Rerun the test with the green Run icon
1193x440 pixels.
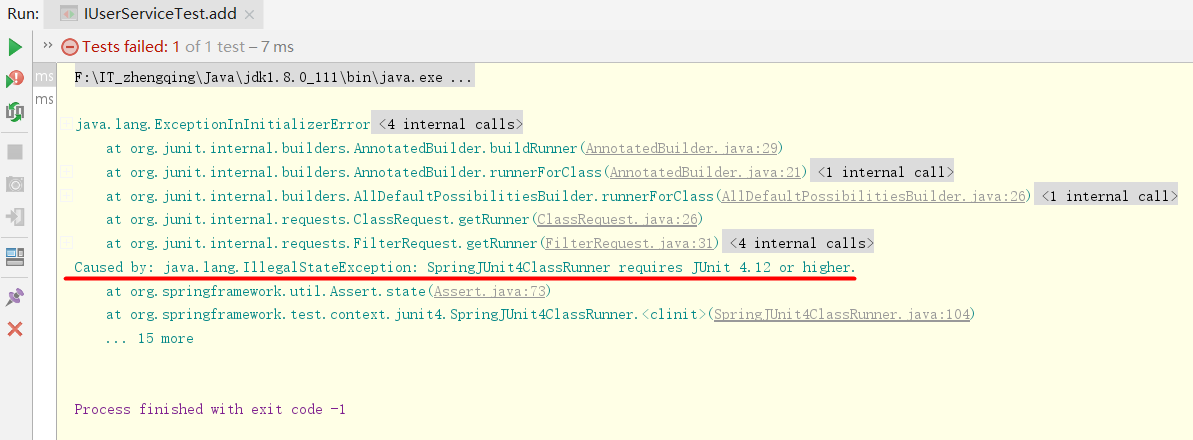(x=14, y=48)
